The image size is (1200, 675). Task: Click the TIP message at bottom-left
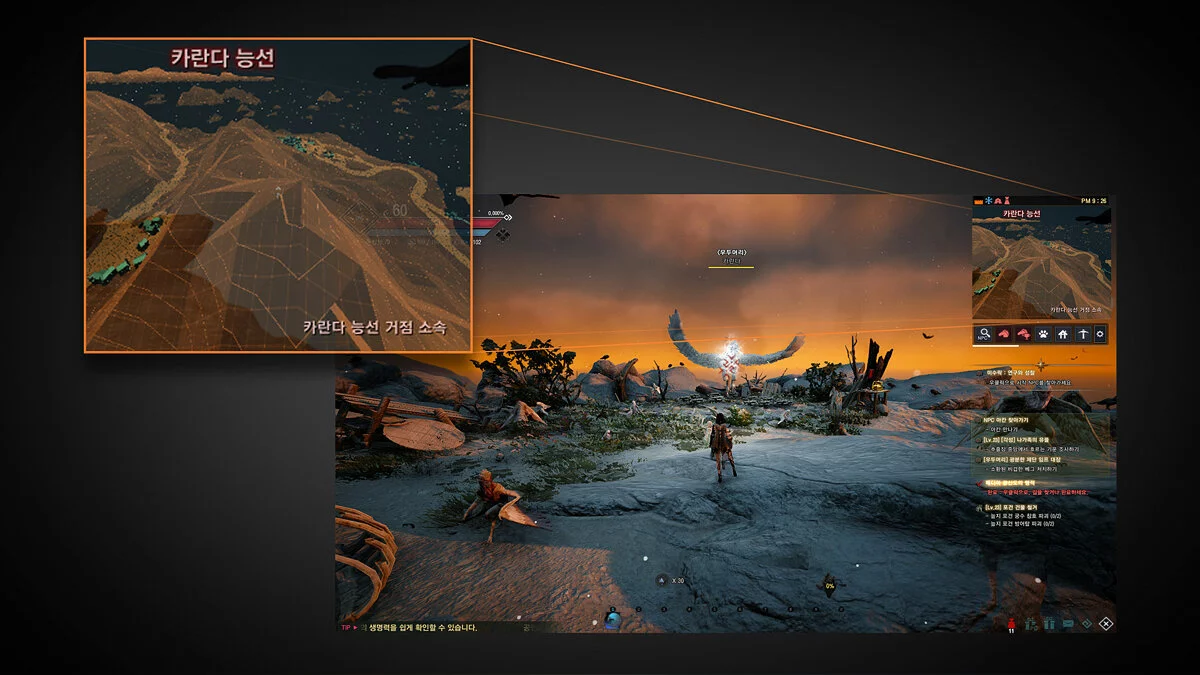coord(409,627)
